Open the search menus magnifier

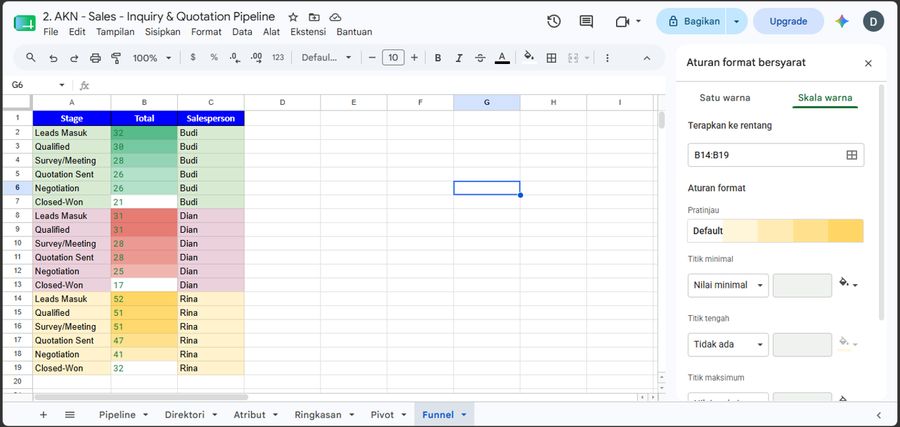click(31, 57)
